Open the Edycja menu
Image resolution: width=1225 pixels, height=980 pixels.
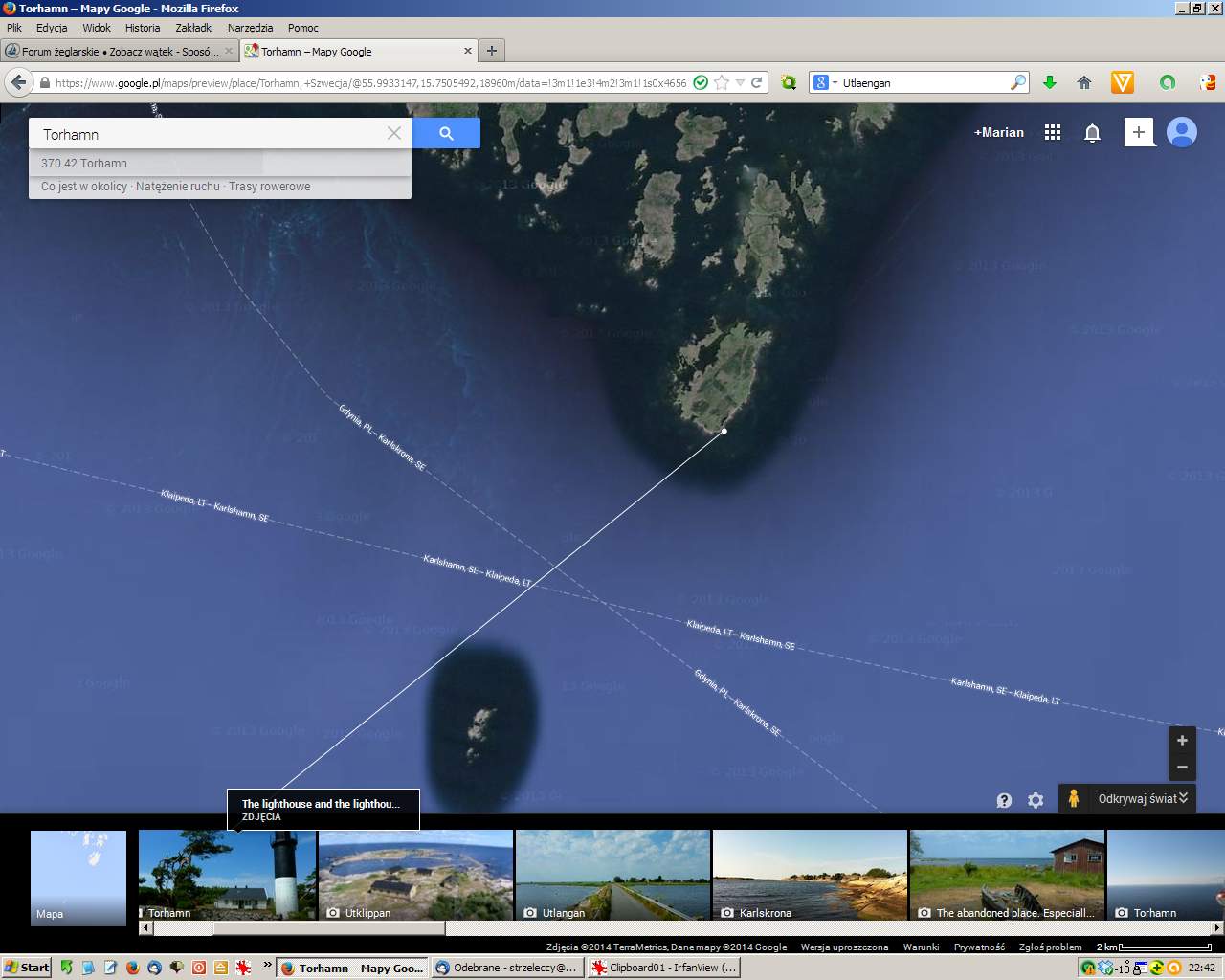coord(52,28)
